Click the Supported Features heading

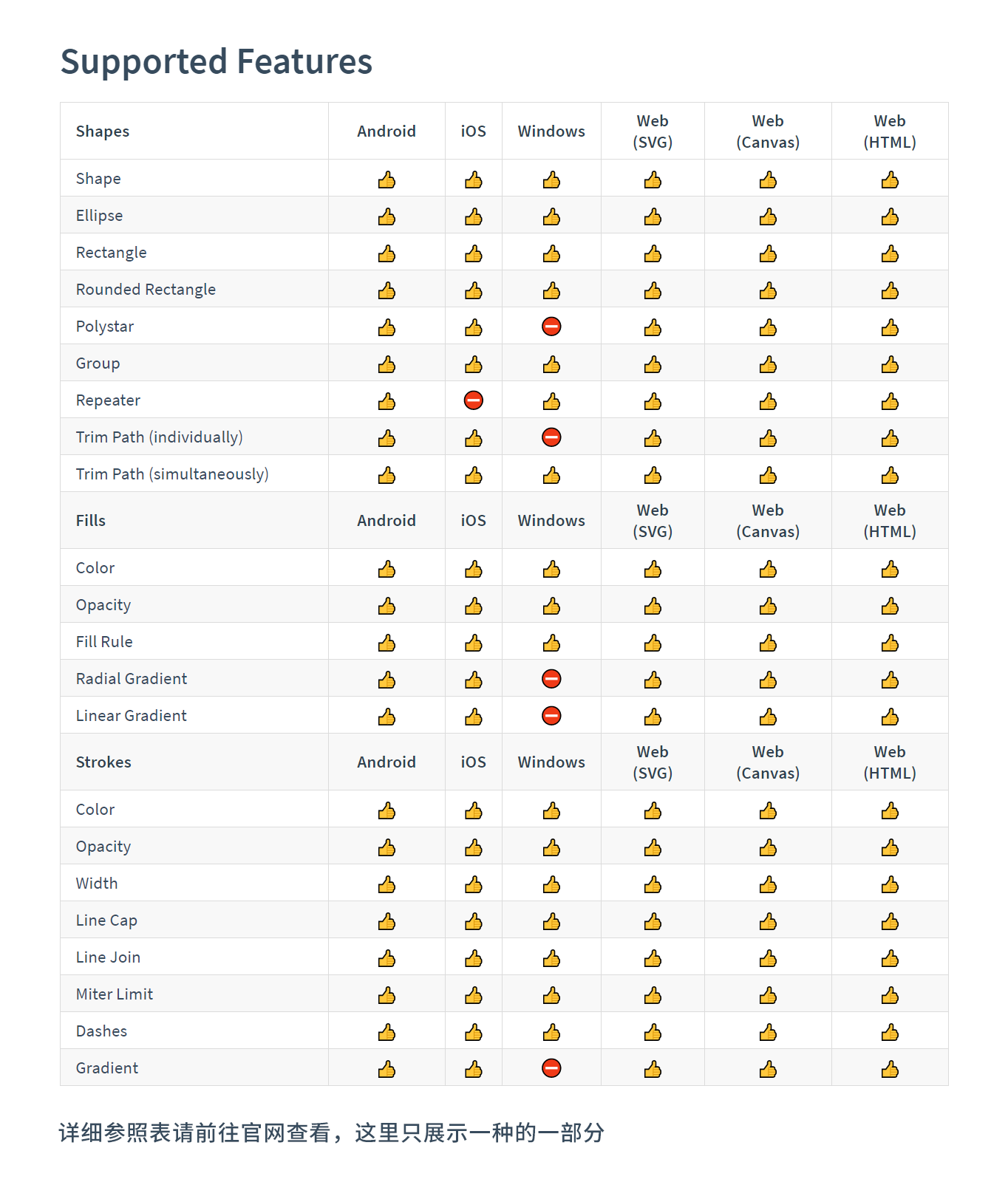pos(217,61)
